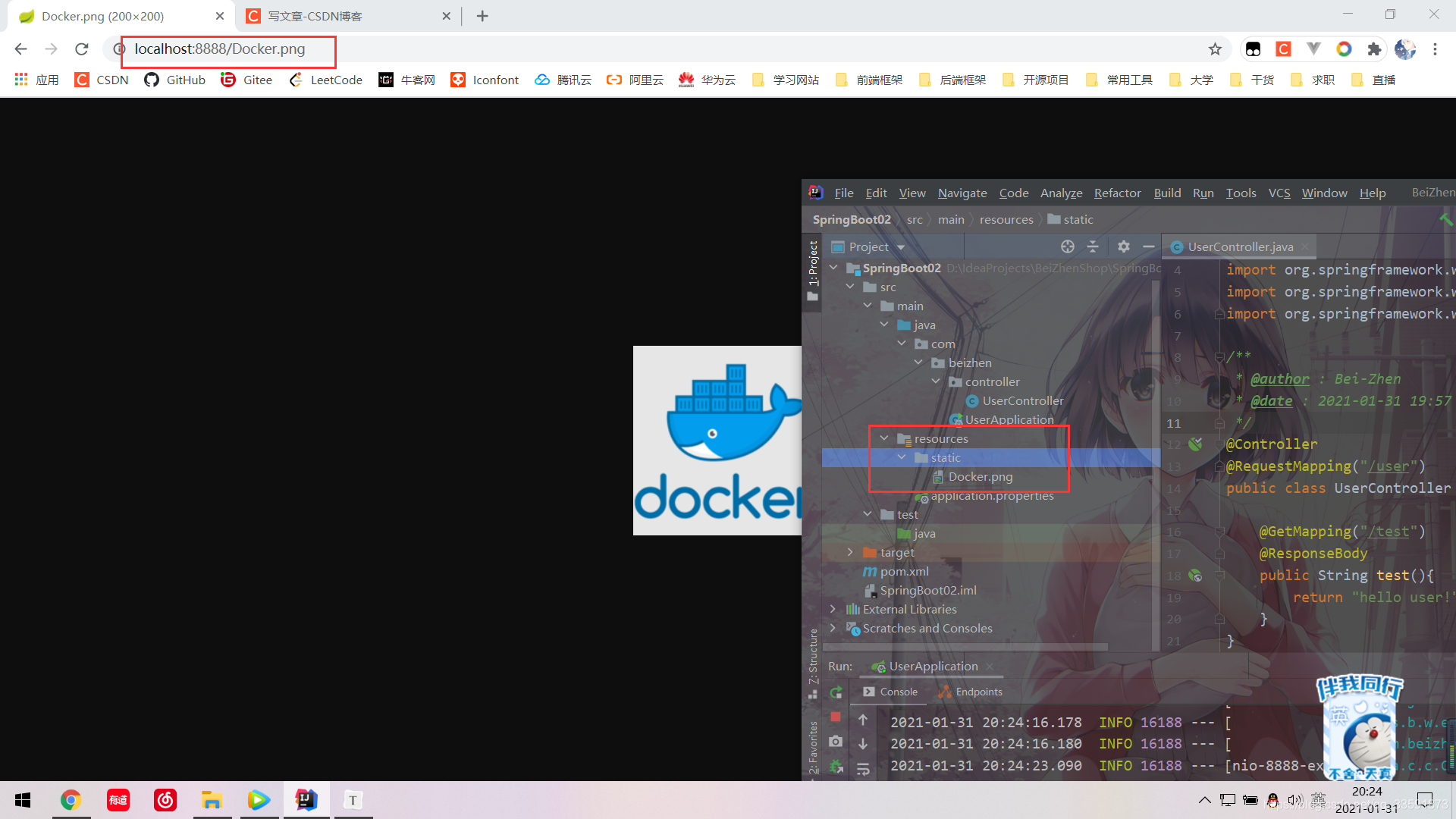The width and height of the screenshot is (1456, 819).
Task: Toggle soft-wrap icon in console toolbar
Action: (863, 769)
